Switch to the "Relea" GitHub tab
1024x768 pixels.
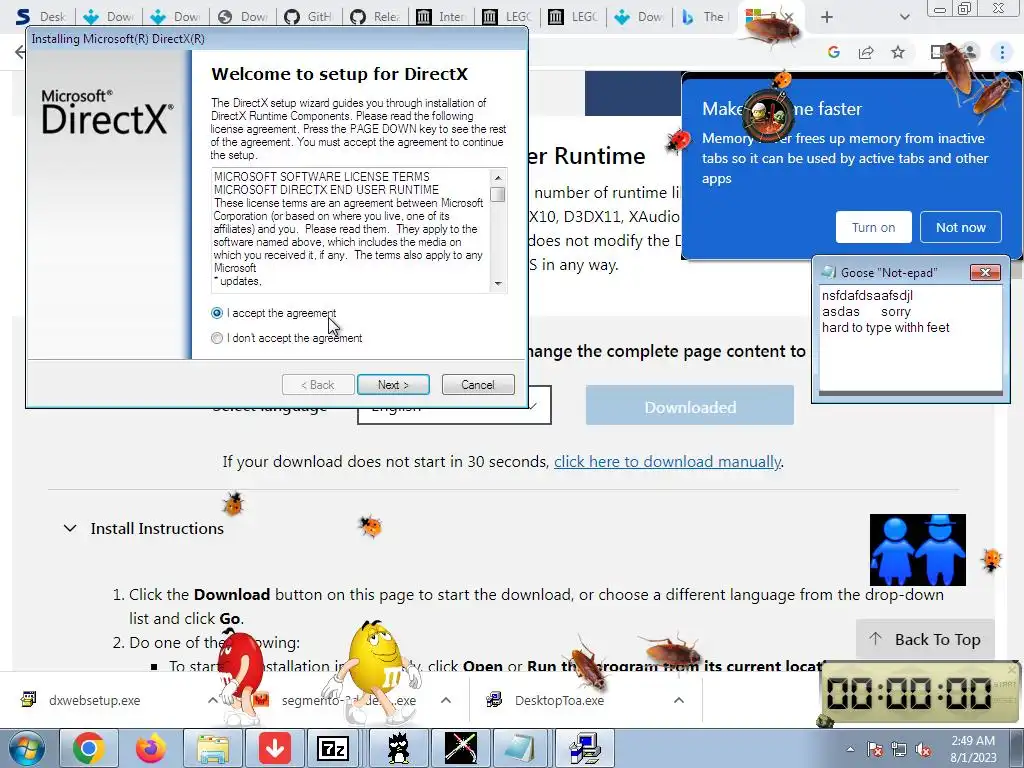pyautogui.click(x=375, y=17)
